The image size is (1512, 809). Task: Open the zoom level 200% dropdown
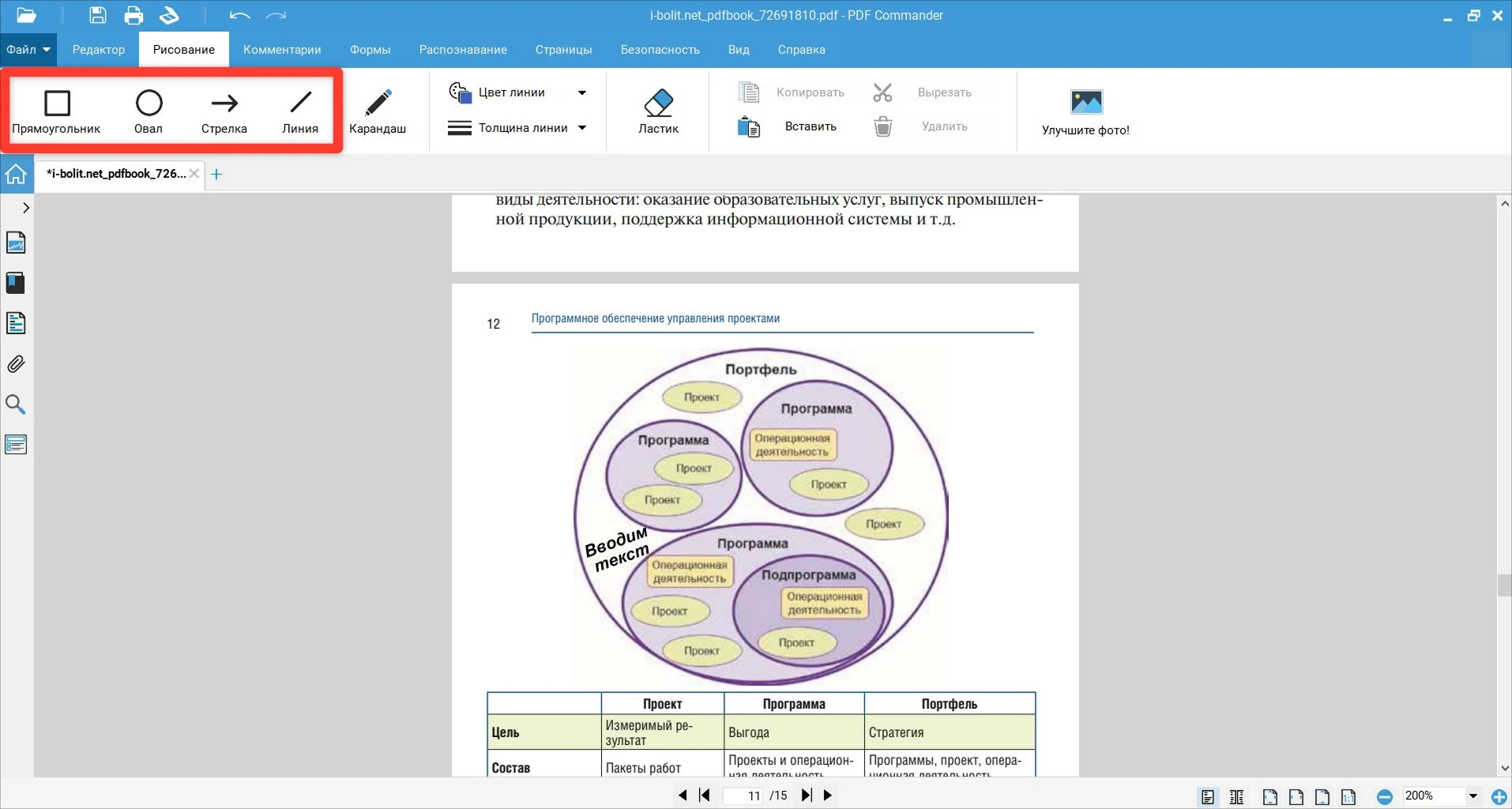pos(1473,796)
